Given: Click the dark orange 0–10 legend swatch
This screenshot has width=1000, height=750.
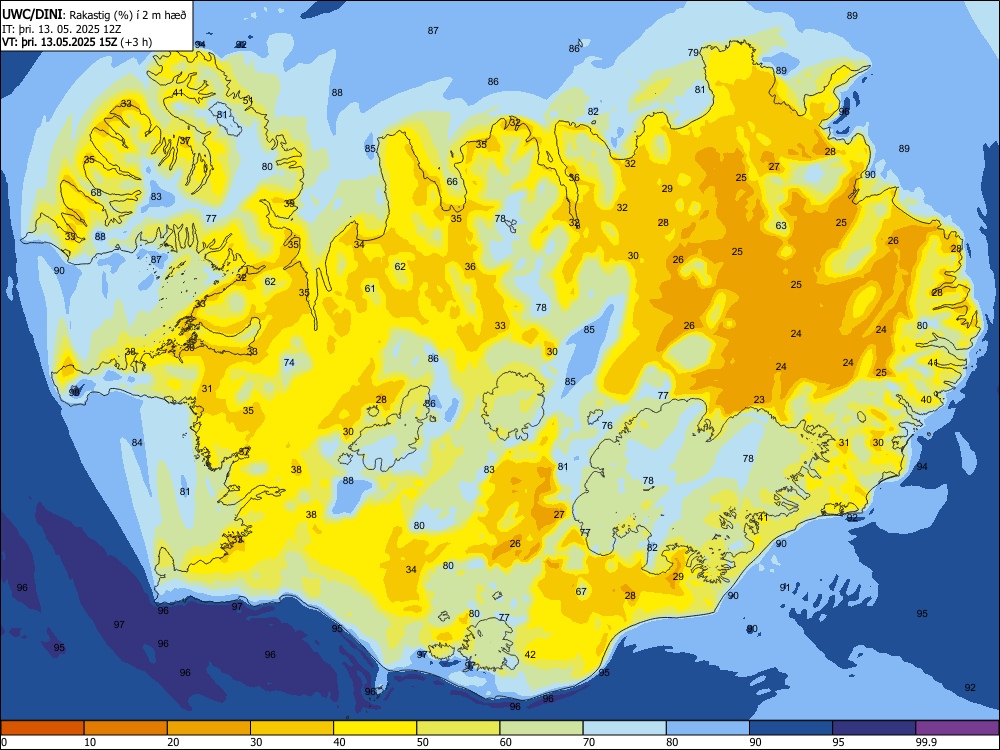Looking at the screenshot, I should pyautogui.click(x=42, y=728).
